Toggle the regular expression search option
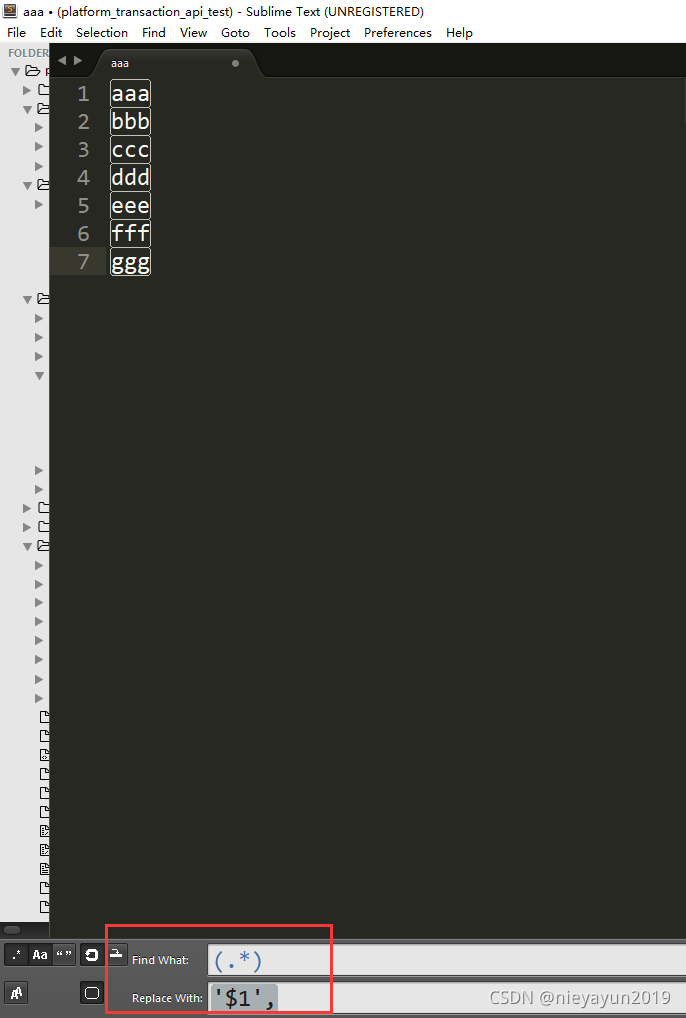686x1018 pixels. click(16, 954)
